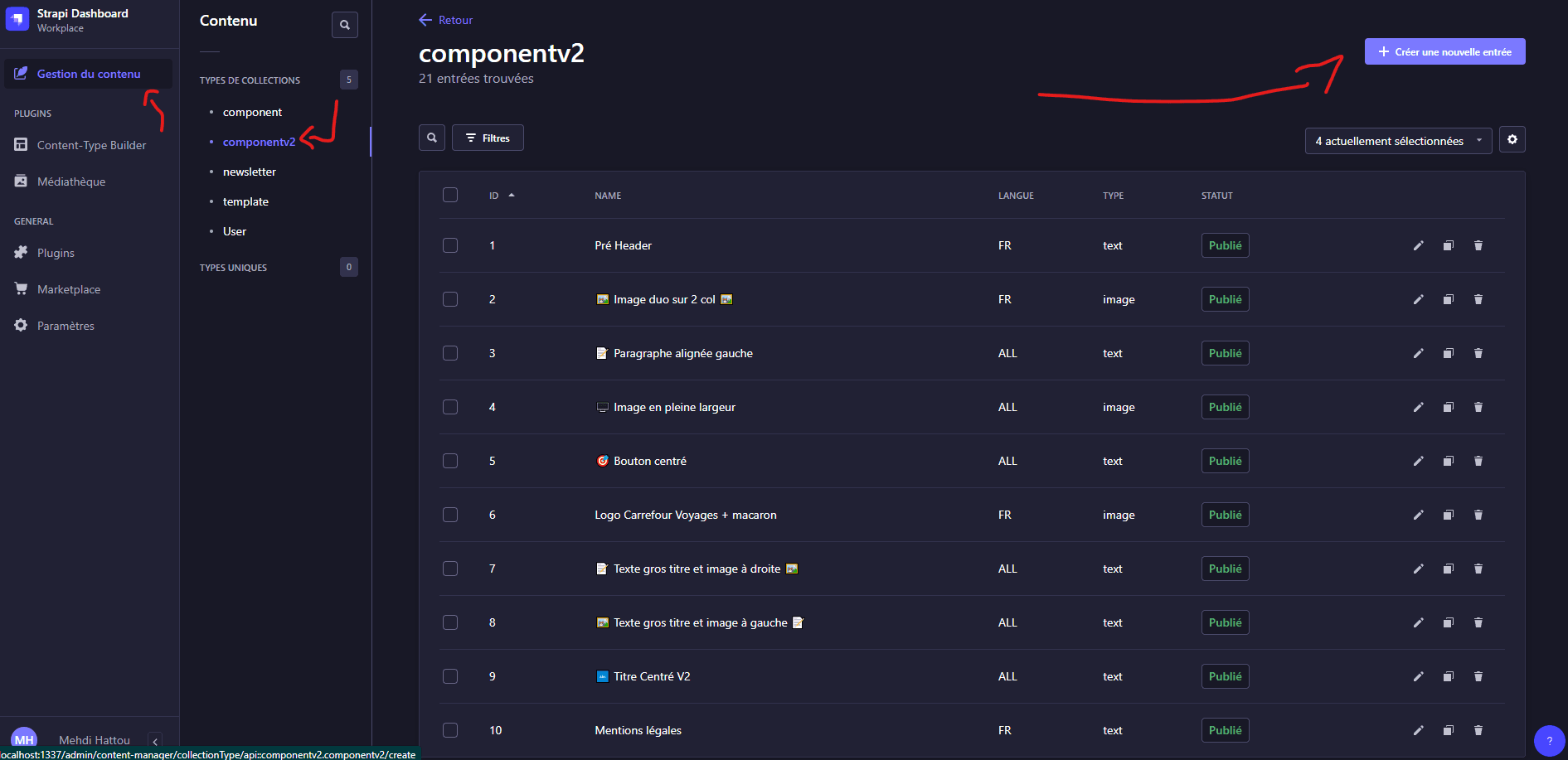This screenshot has height=760, width=1568.
Task: Click the edit pencil for Pré Header
Action: point(1418,245)
